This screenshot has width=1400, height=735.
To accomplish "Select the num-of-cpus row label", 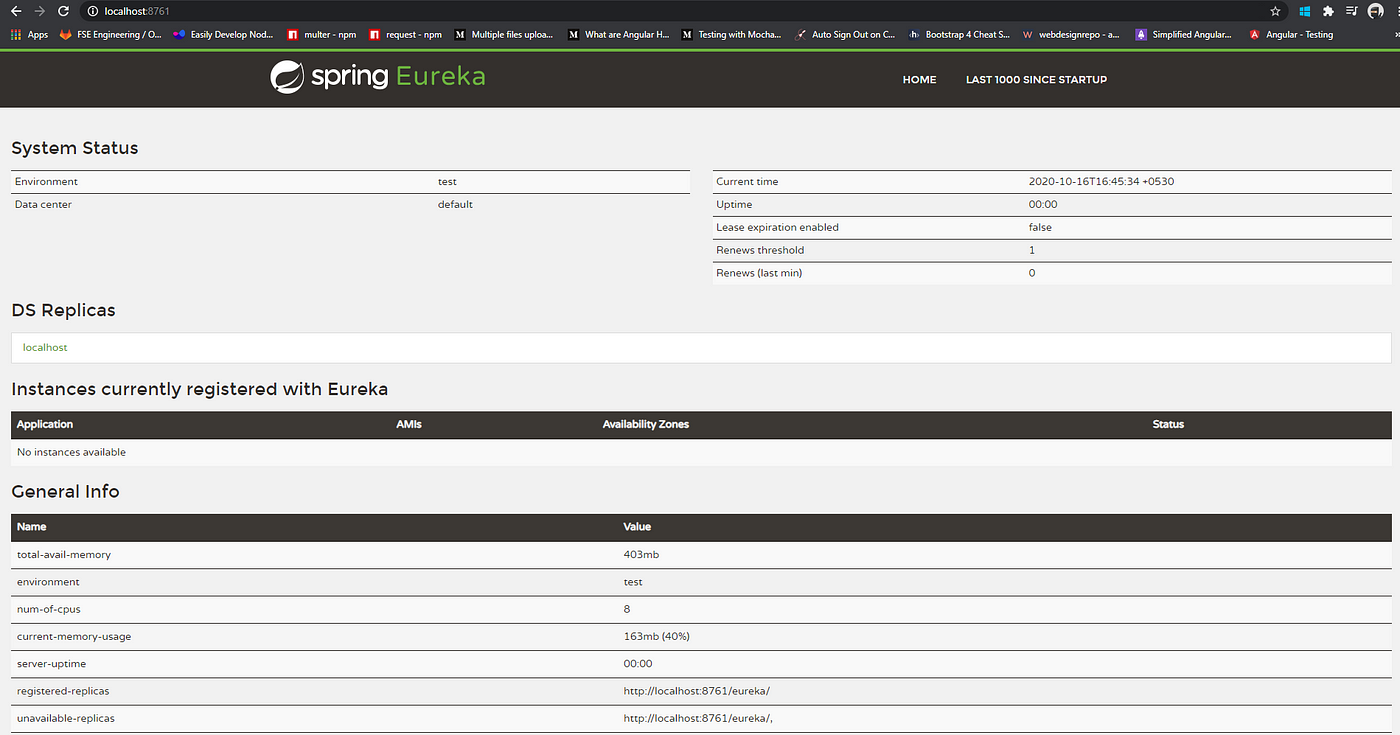I will coord(48,608).
